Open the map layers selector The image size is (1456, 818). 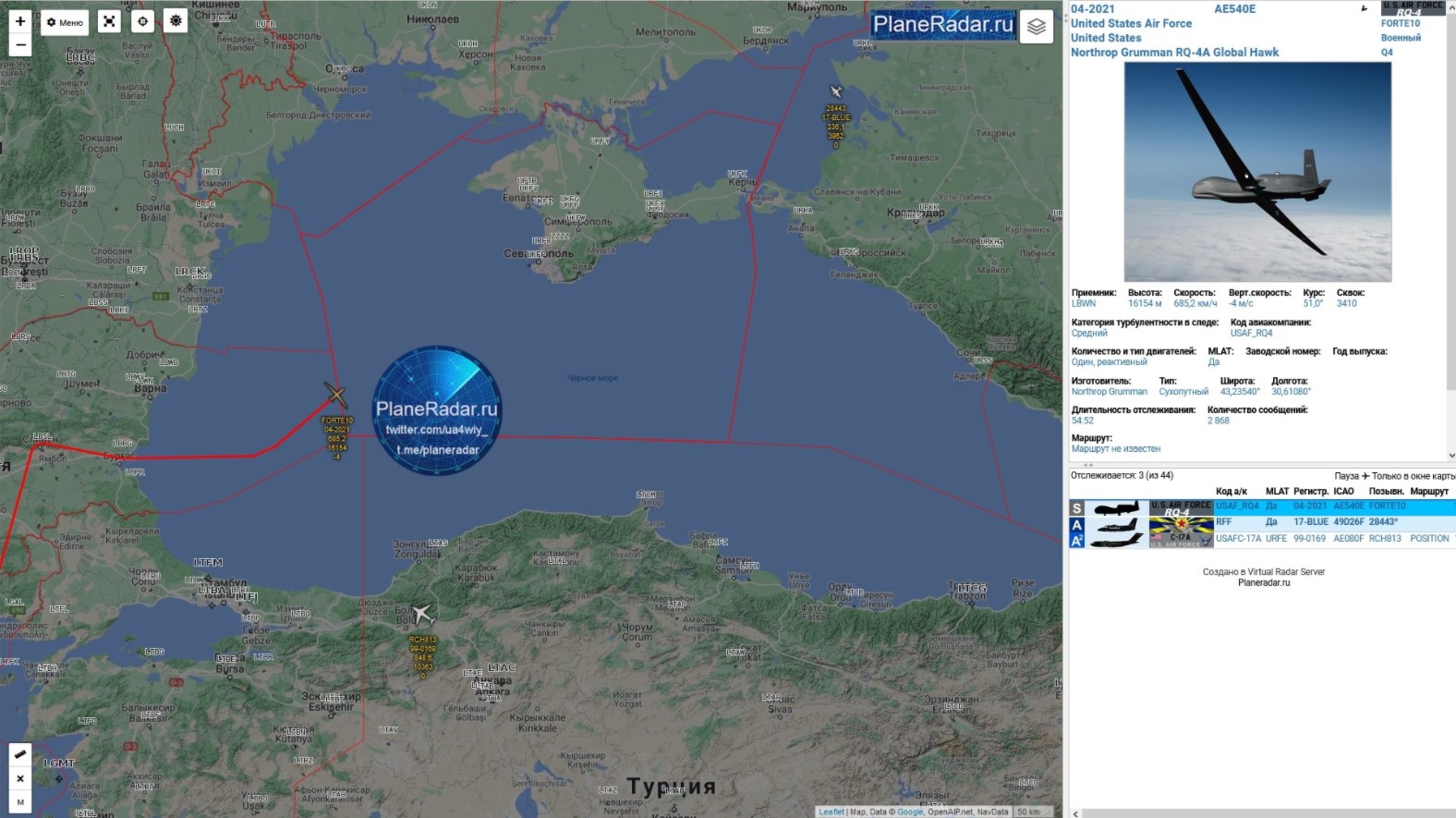1037,27
